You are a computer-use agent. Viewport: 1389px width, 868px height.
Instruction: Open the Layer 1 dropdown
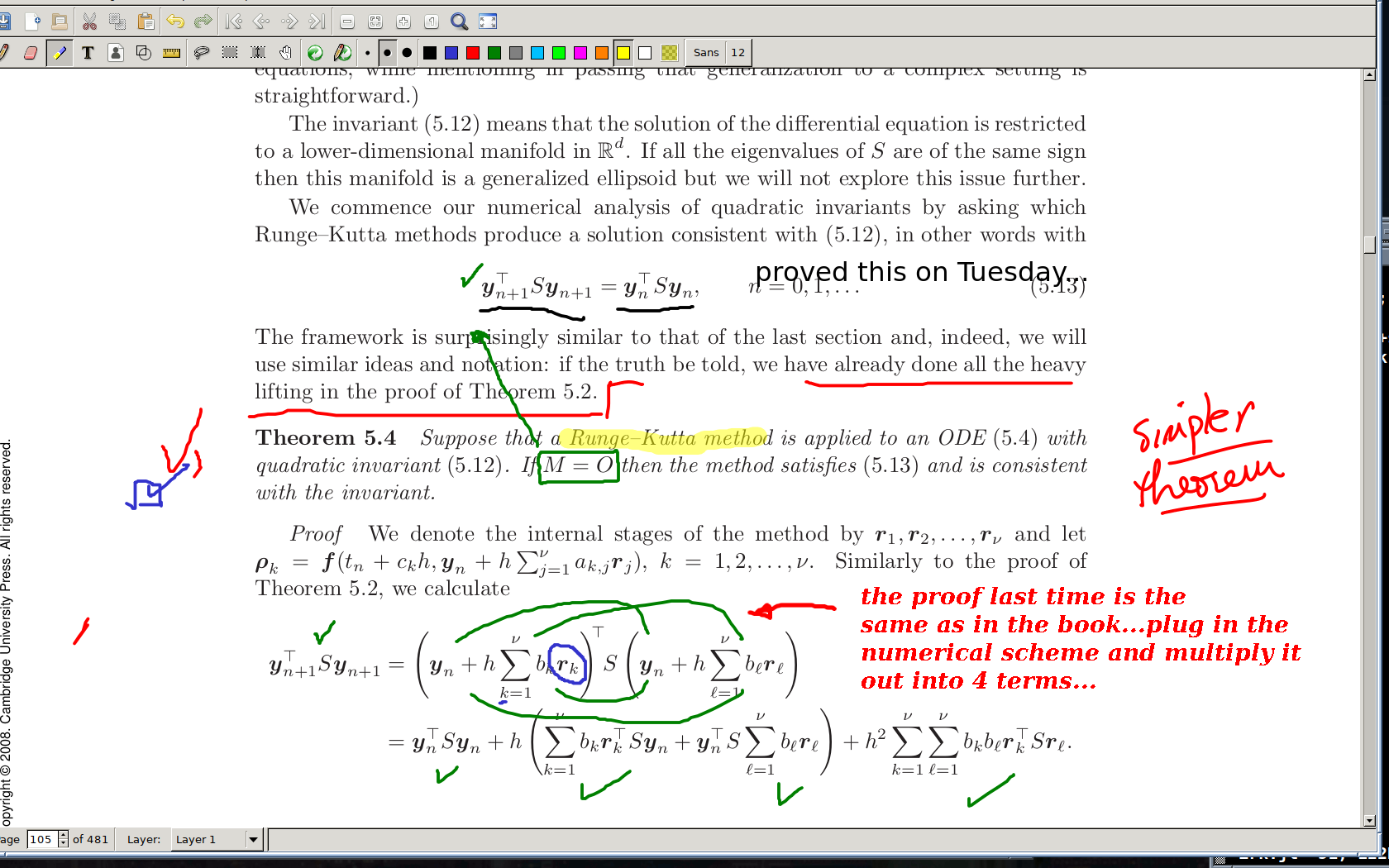coord(253,840)
